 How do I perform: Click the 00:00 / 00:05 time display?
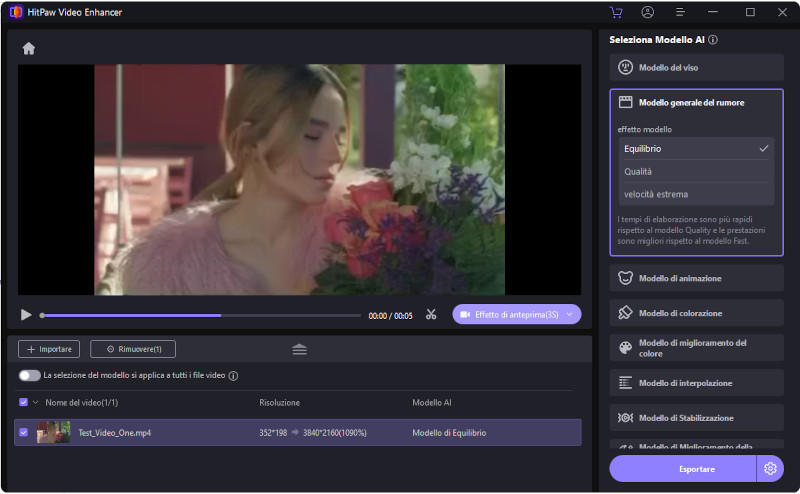[x=390, y=316]
